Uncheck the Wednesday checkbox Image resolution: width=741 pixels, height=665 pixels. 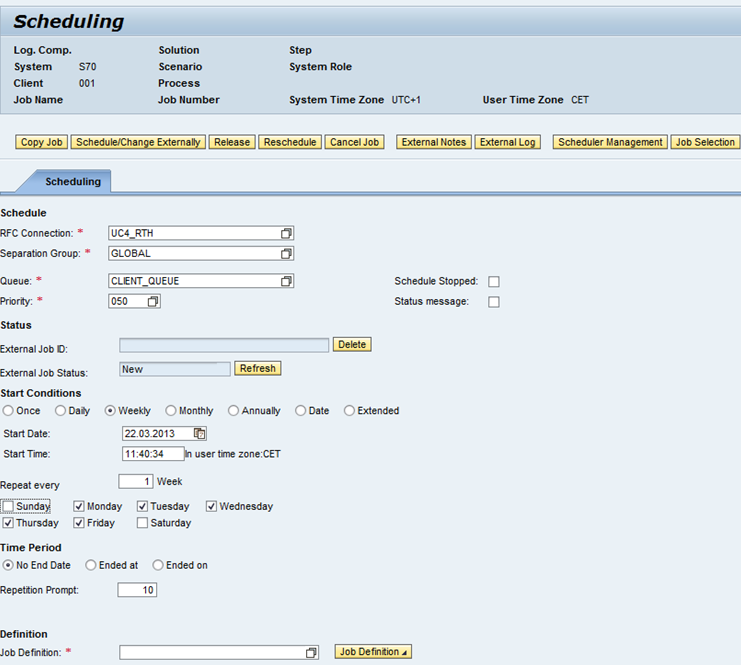(x=212, y=506)
